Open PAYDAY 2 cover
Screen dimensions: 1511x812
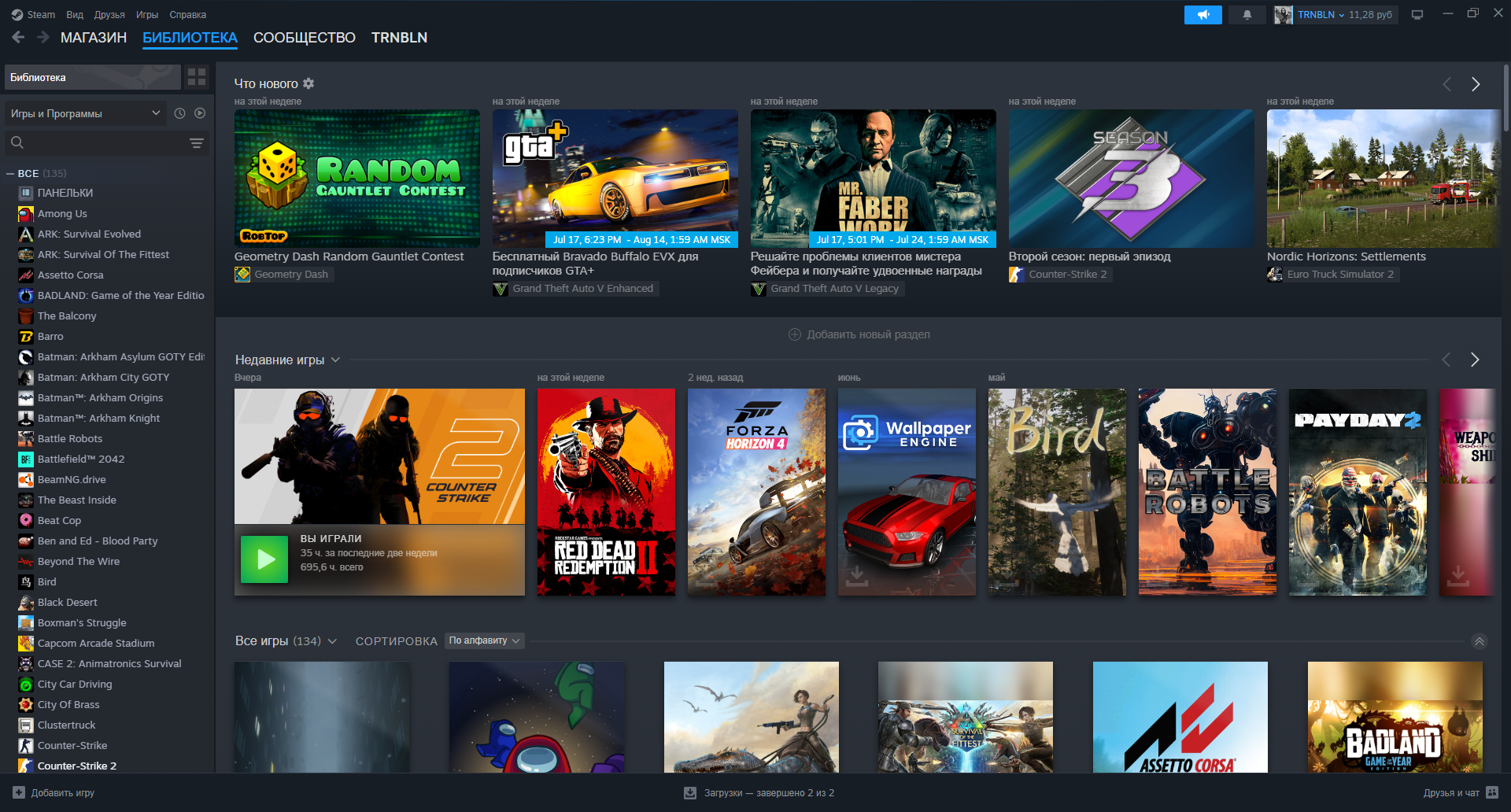(x=1358, y=492)
